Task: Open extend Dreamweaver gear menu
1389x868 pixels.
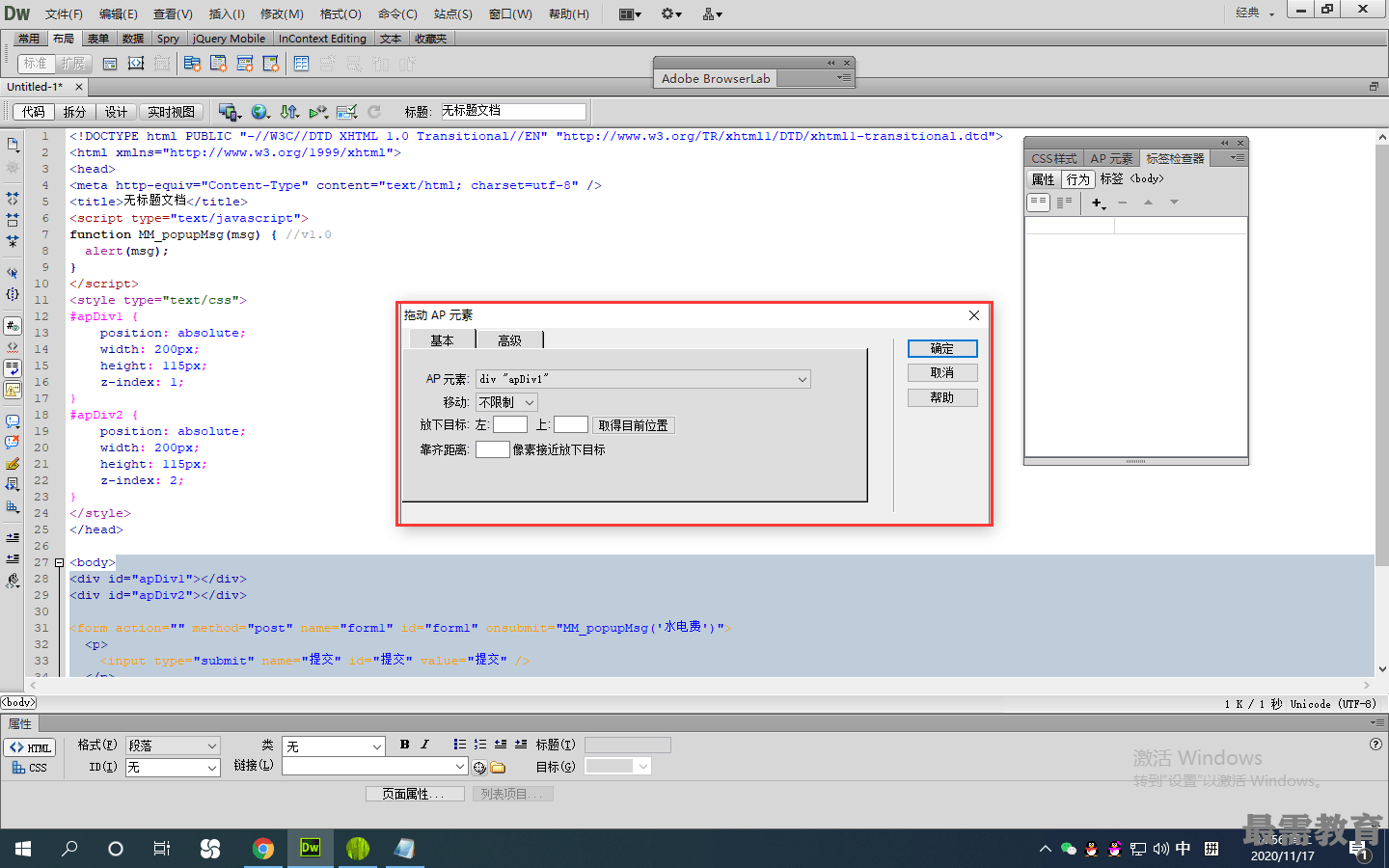Action: click(x=671, y=14)
